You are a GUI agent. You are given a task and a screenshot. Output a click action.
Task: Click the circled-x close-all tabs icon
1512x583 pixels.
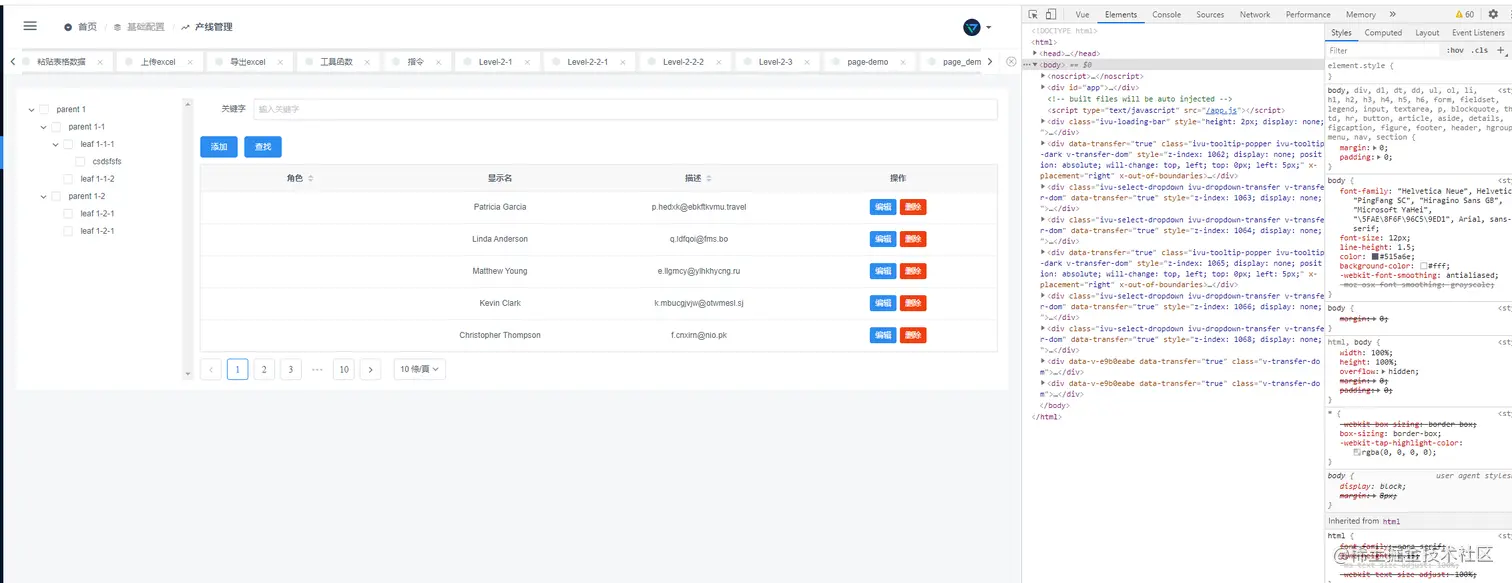(1011, 62)
